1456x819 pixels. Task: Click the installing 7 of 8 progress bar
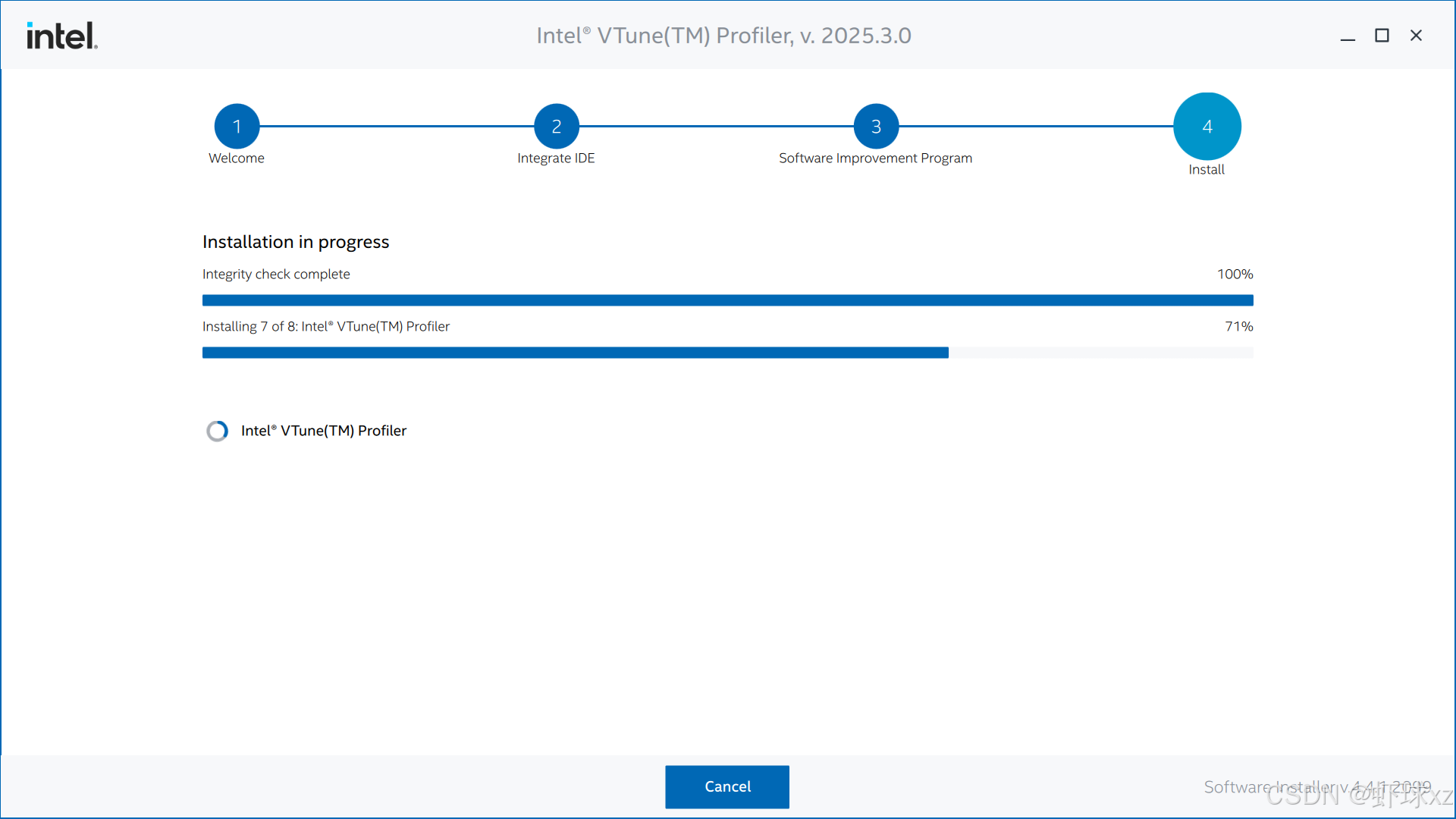pos(727,353)
